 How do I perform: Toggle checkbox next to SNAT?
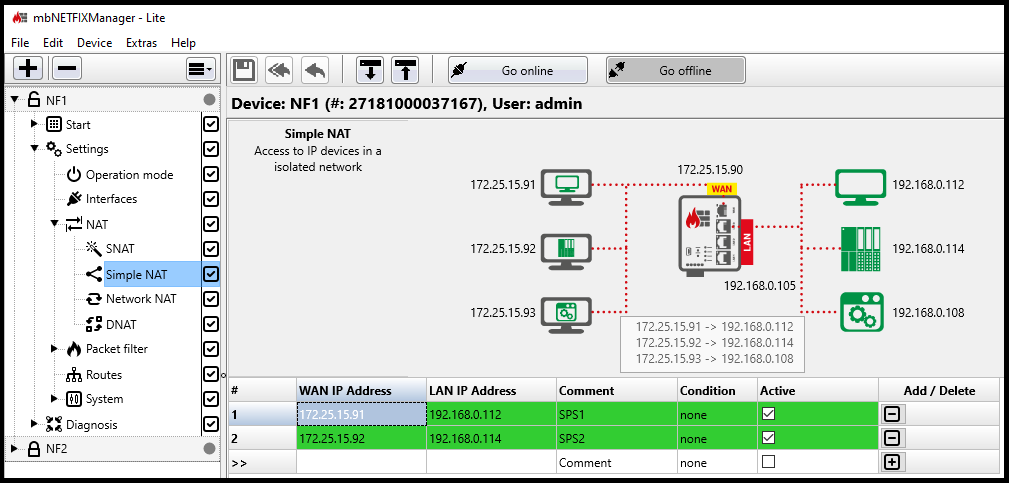pyautogui.click(x=211, y=250)
